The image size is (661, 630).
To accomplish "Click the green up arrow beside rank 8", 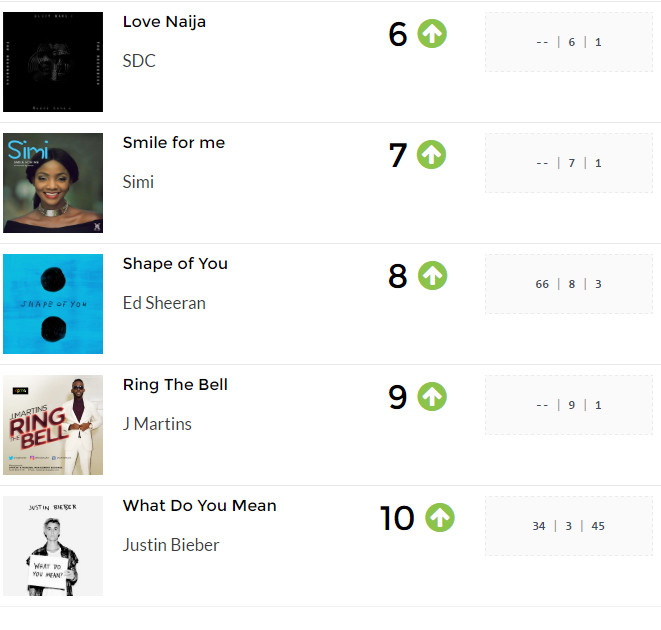I will click(432, 276).
